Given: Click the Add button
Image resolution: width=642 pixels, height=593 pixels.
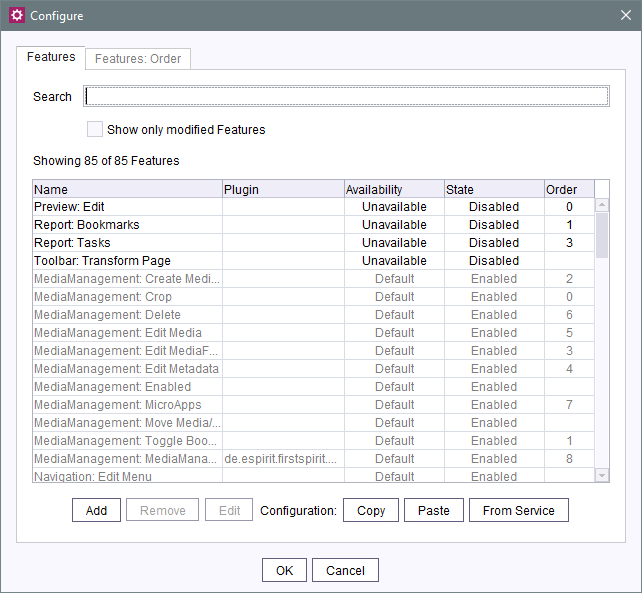Looking at the screenshot, I should pos(96,510).
